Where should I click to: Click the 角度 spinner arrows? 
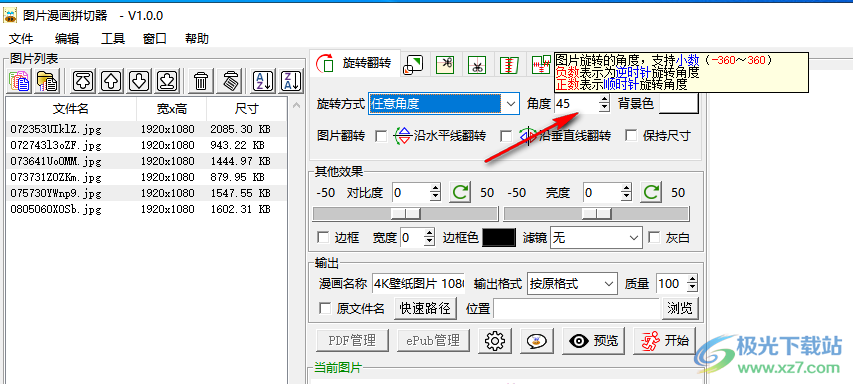[604, 103]
